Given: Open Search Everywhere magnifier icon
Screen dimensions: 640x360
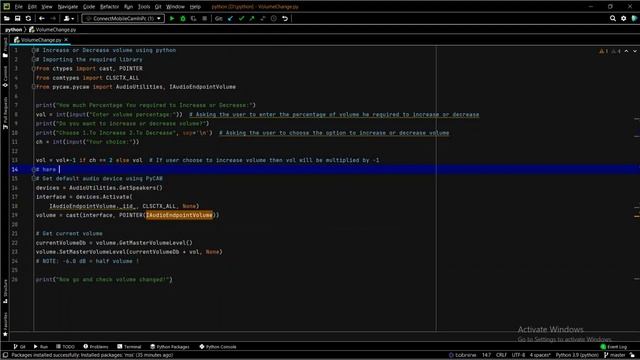Looking at the screenshot, I should click(613, 18).
